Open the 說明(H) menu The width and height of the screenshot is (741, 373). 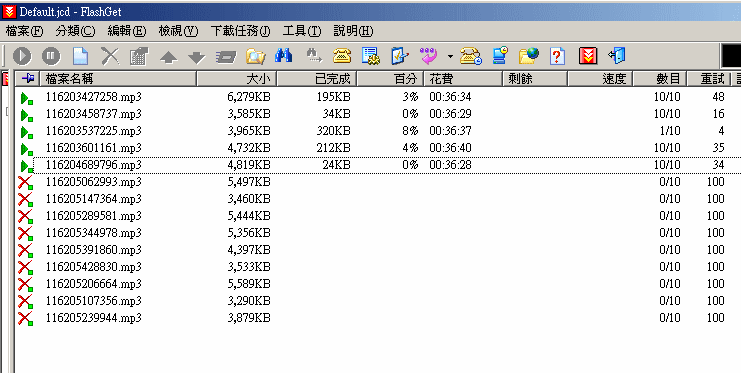pos(353,31)
